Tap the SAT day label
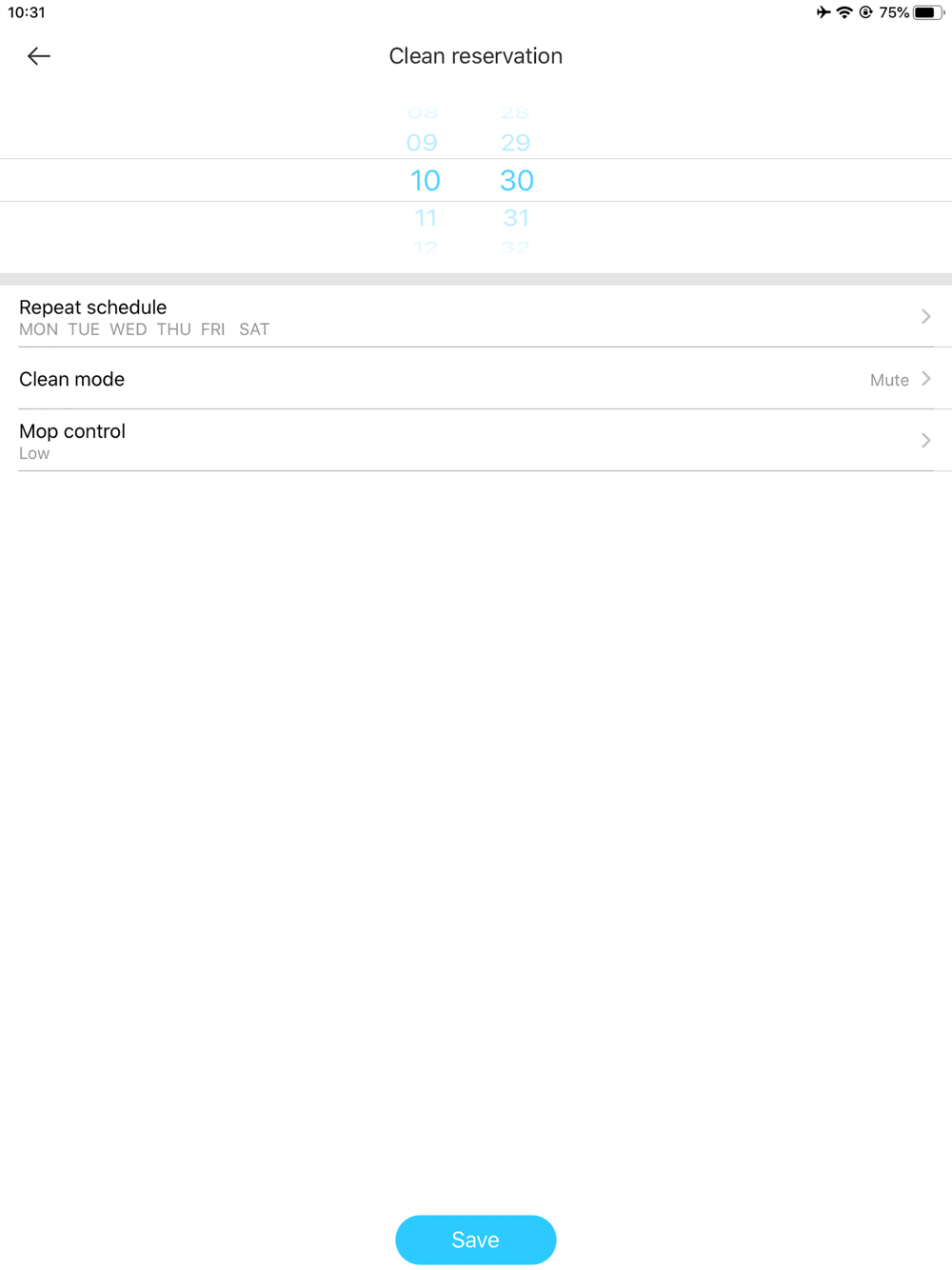 tap(254, 329)
